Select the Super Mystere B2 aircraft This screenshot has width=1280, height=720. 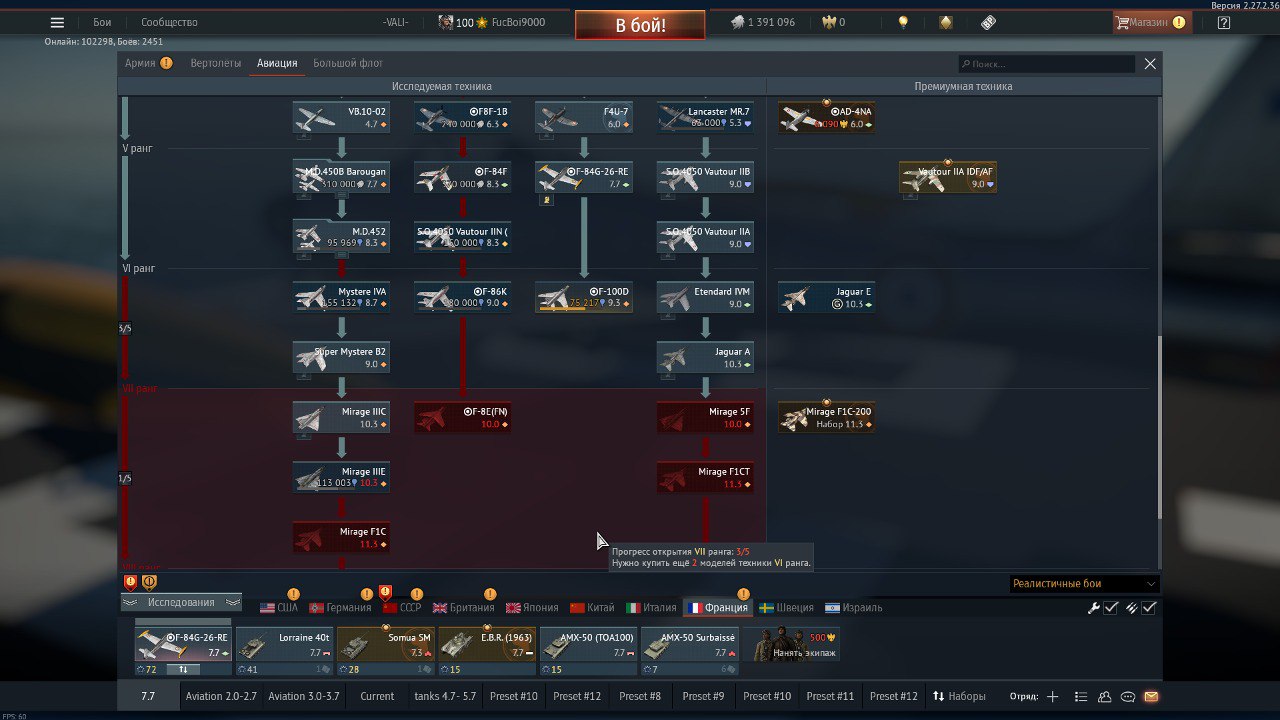[341, 358]
